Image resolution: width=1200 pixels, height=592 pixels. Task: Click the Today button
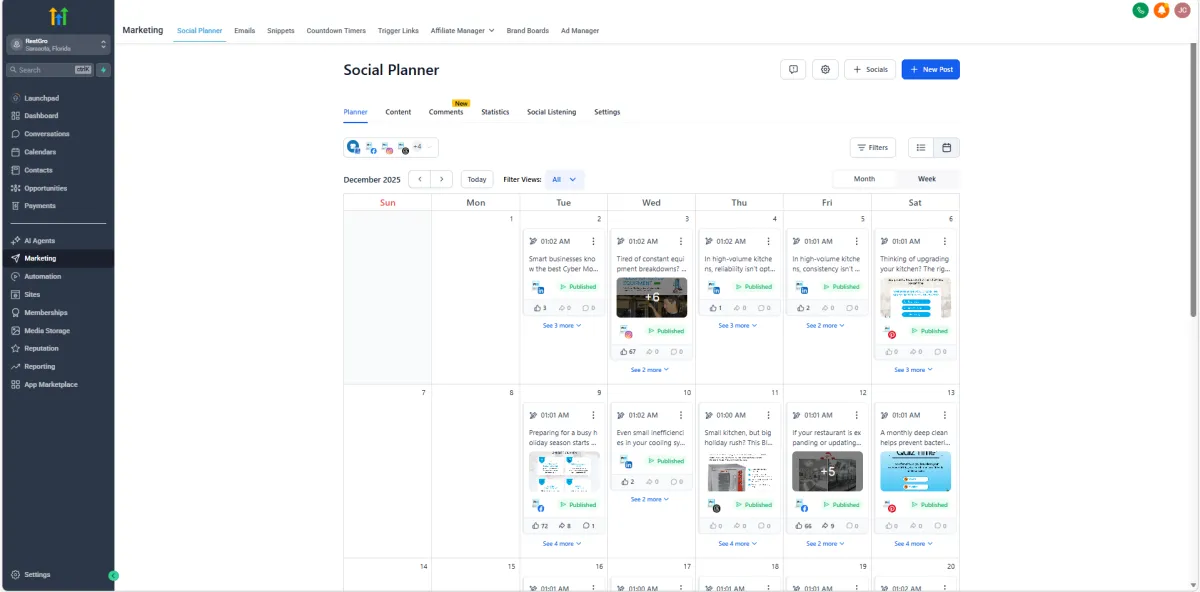tap(477, 179)
